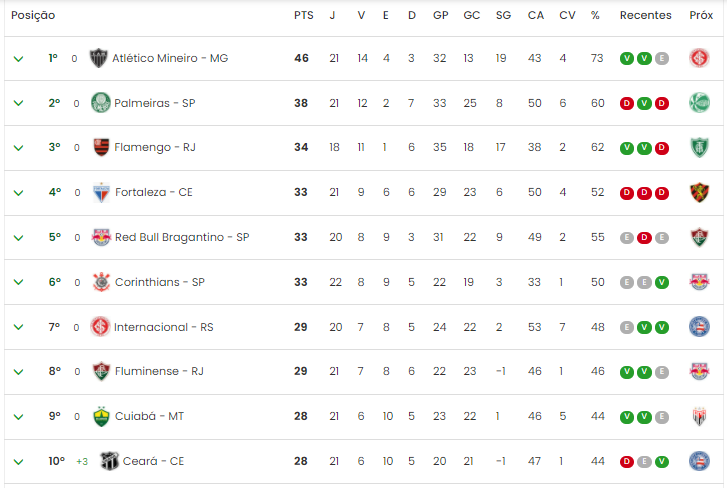
Task: Click the Atlético Mineiro team crest
Action: tap(98, 58)
